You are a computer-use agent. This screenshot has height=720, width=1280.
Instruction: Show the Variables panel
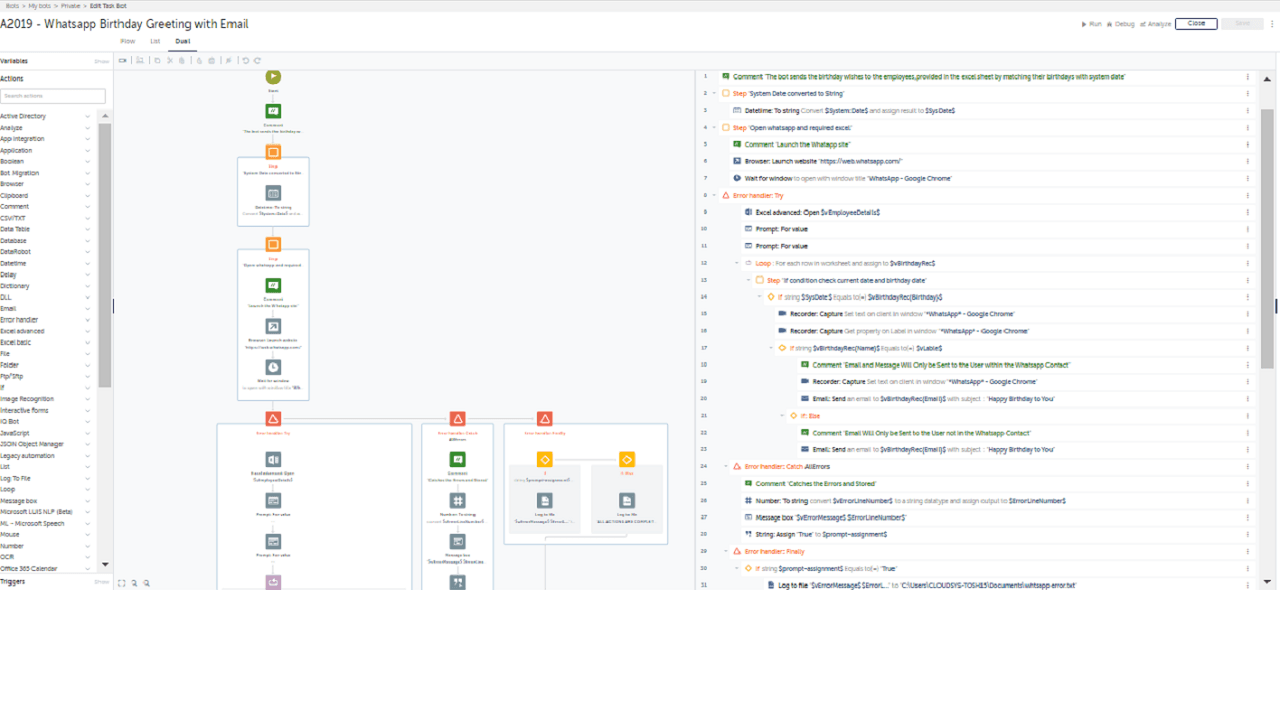click(x=102, y=61)
